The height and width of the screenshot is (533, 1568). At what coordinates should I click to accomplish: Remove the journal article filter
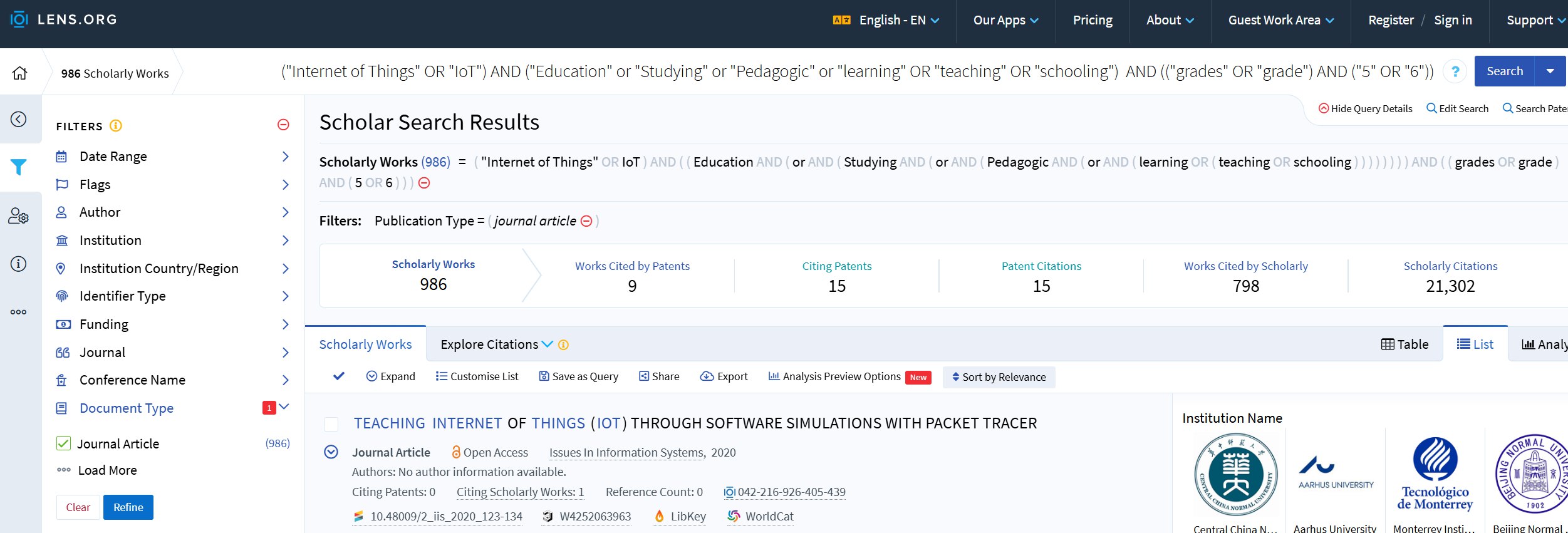tap(586, 221)
